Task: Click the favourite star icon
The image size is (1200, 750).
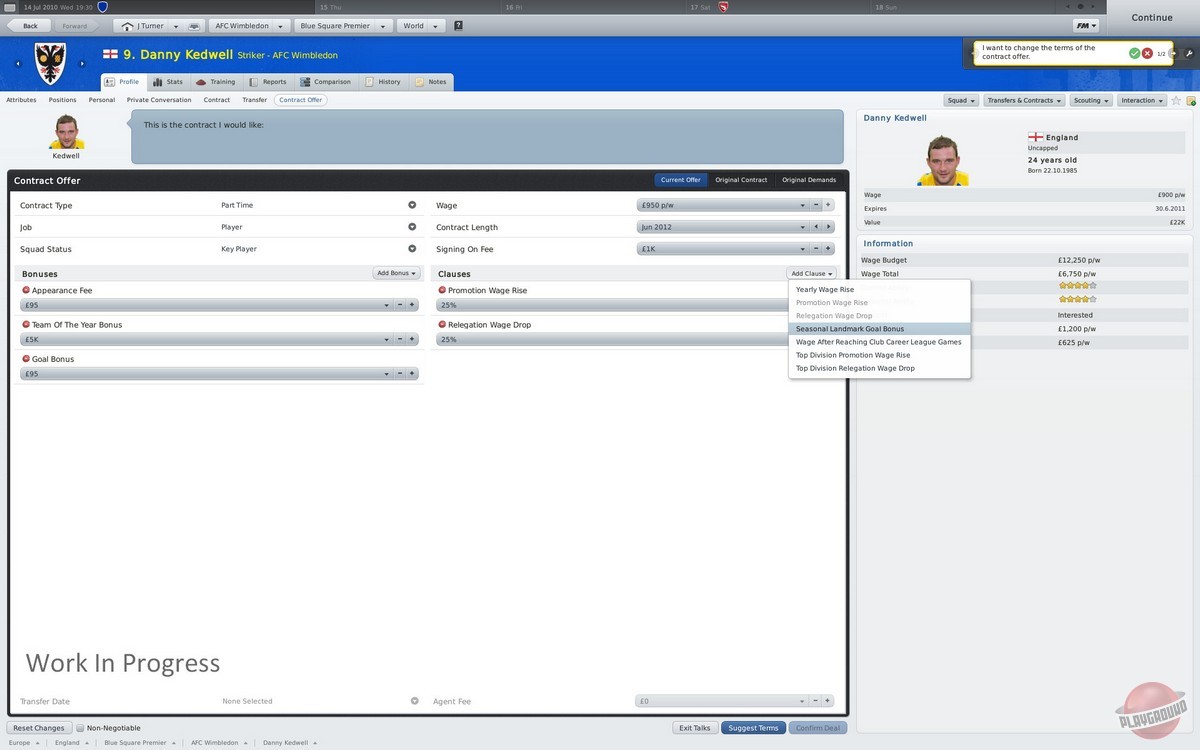Action: (x=1176, y=100)
